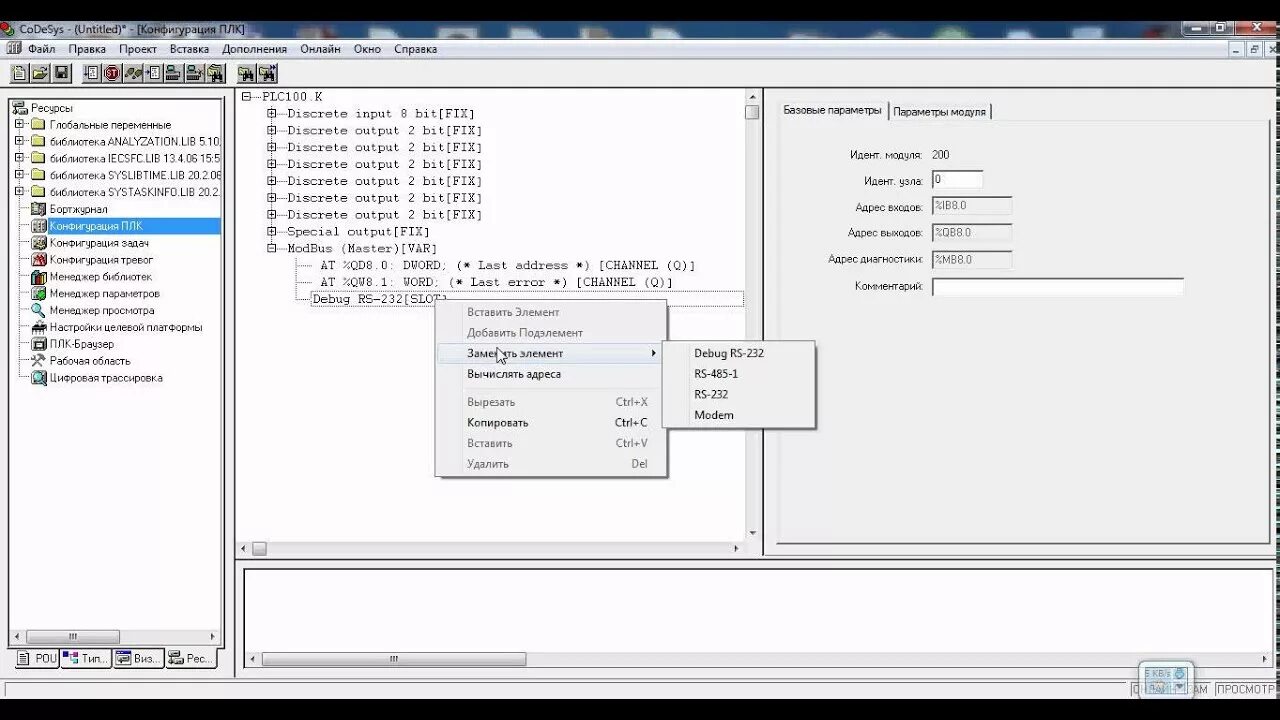1280x720 pixels.
Task: Expand Special output[FIX] node
Action: click(x=271, y=232)
